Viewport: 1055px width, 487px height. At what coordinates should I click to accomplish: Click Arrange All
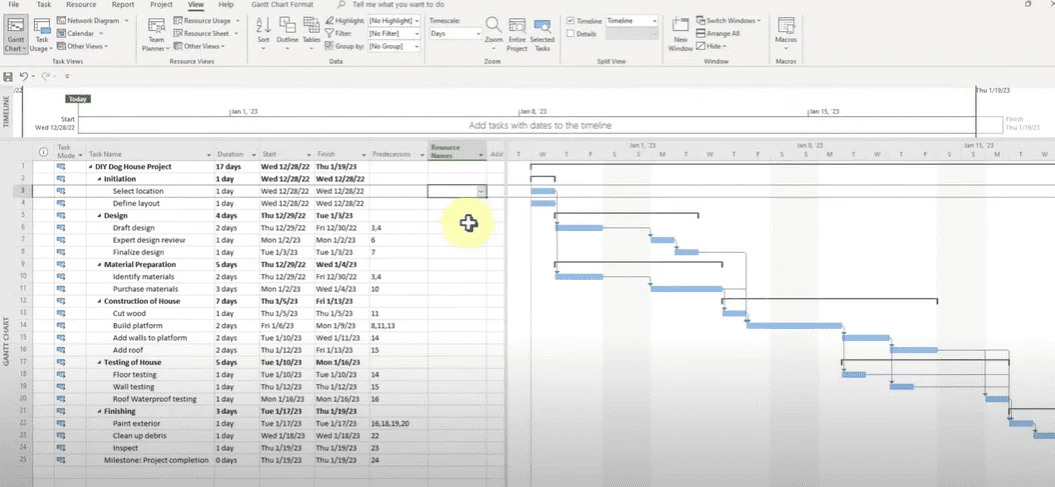[x=718, y=33]
